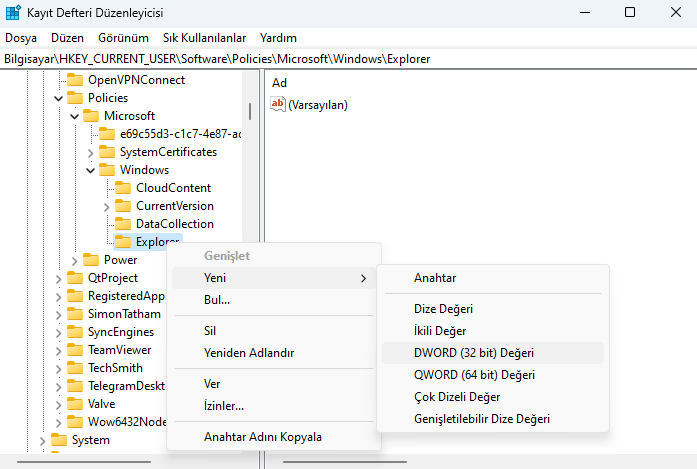Click the (Varsayılan) string value icon

(278, 104)
